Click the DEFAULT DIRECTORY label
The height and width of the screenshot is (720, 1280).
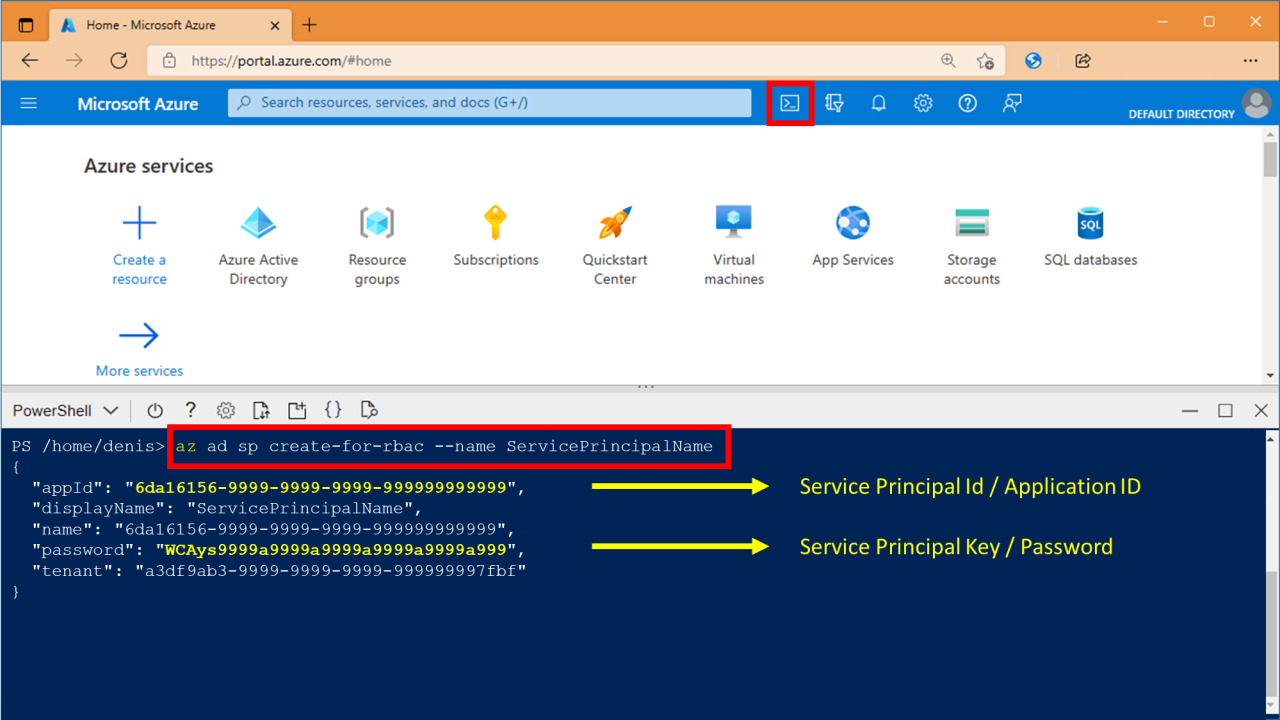point(1181,114)
